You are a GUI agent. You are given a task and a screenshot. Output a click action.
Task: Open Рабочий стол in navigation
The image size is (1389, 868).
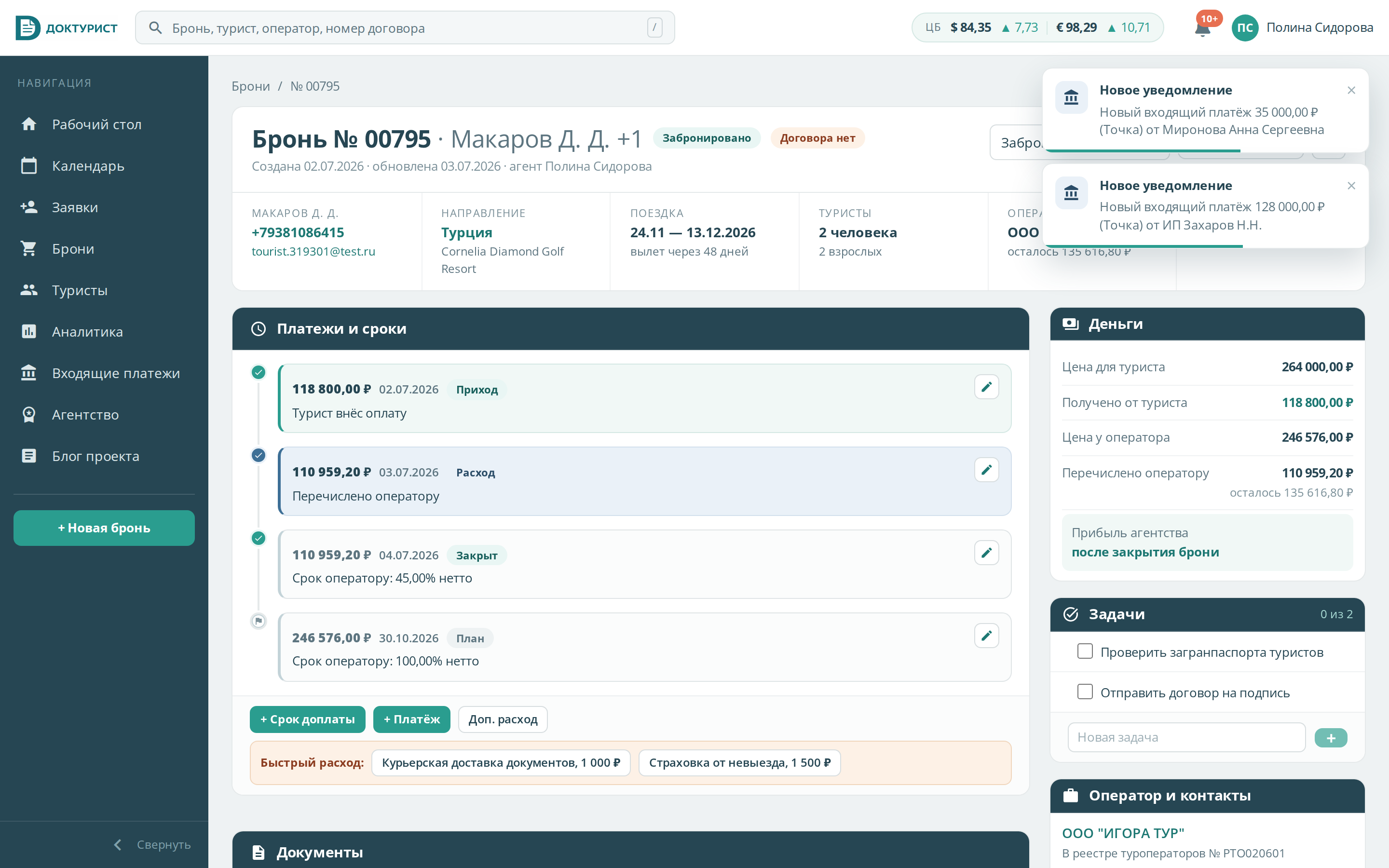click(x=104, y=124)
